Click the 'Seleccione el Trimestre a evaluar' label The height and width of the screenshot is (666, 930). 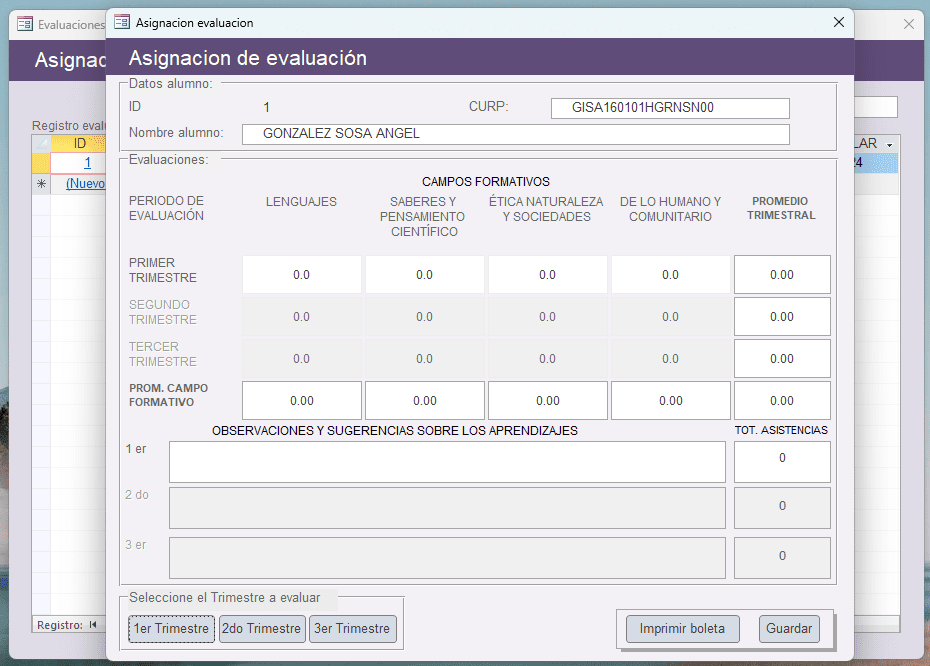click(225, 598)
